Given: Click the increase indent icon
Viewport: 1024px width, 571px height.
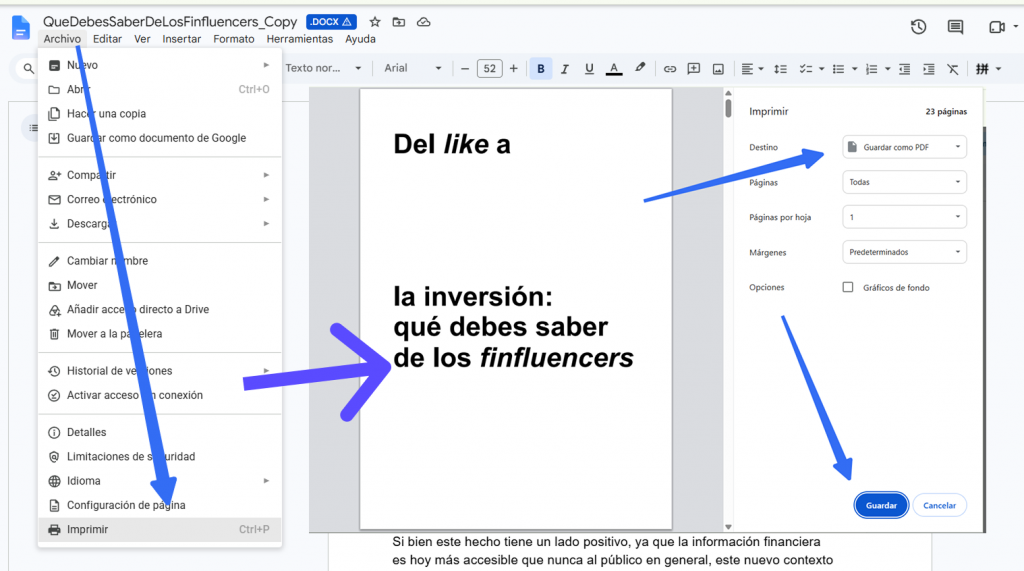Looking at the screenshot, I should pos(929,69).
